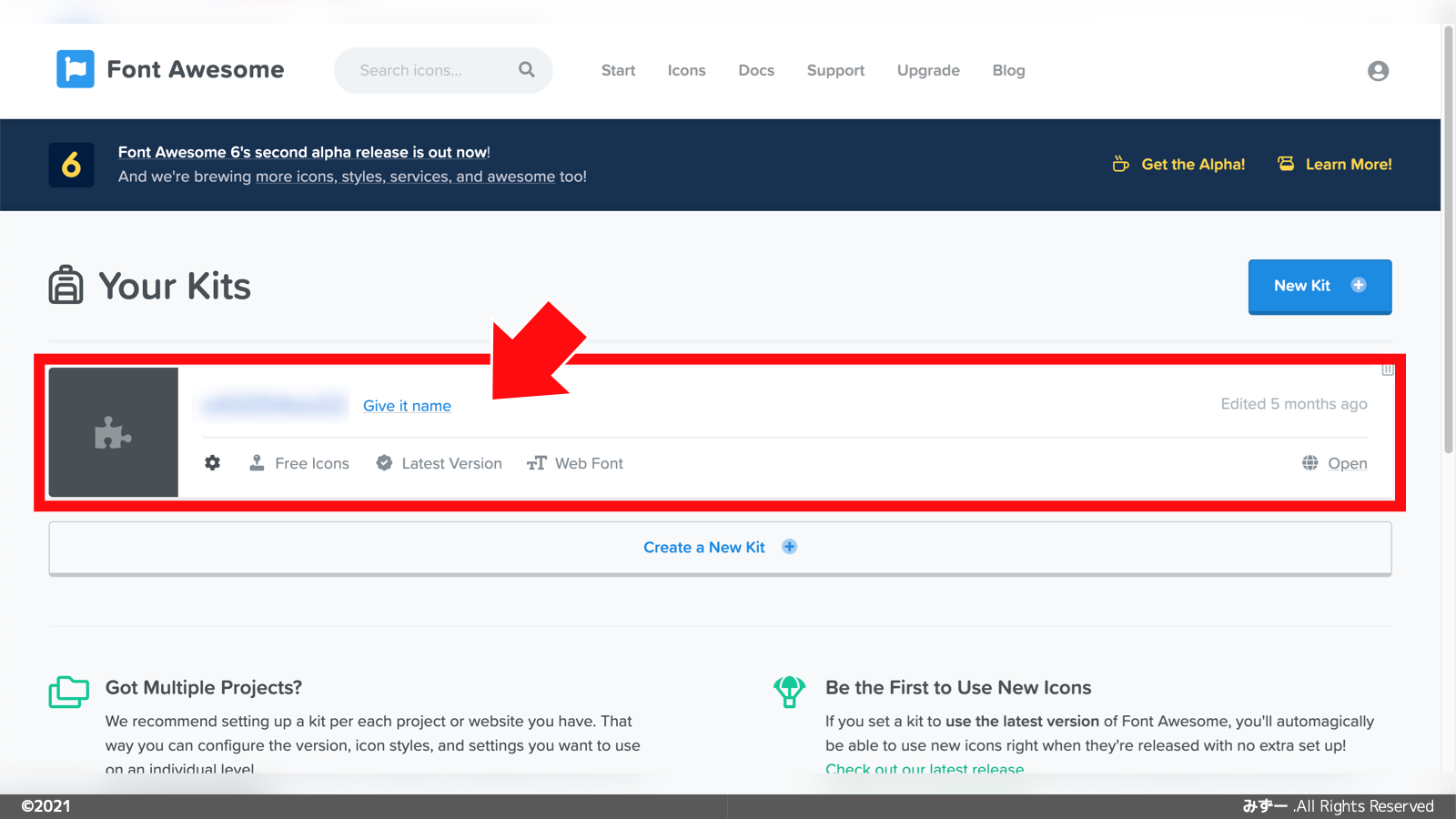The height and width of the screenshot is (819, 1456).
Task: Click the coffee pot icon beside Learn More
Action: tap(1286, 164)
